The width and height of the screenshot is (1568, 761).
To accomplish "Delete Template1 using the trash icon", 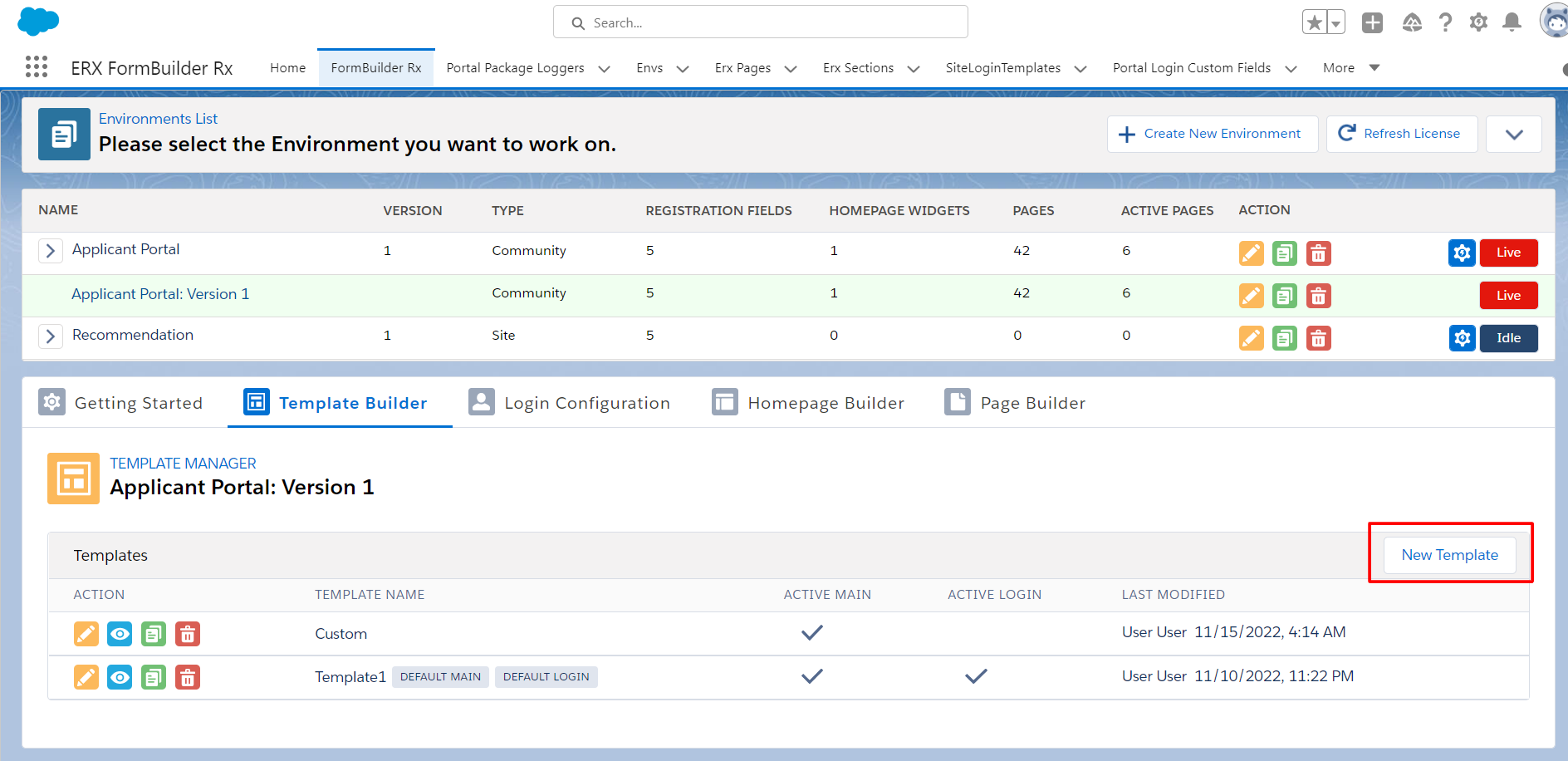I will point(188,677).
